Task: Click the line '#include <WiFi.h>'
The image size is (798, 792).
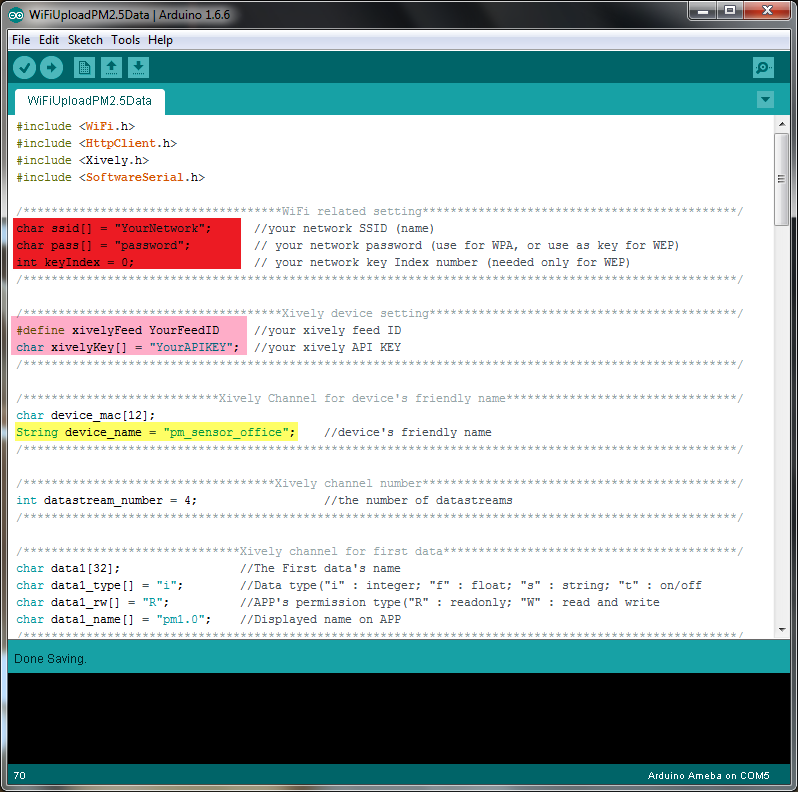Action: (75, 126)
